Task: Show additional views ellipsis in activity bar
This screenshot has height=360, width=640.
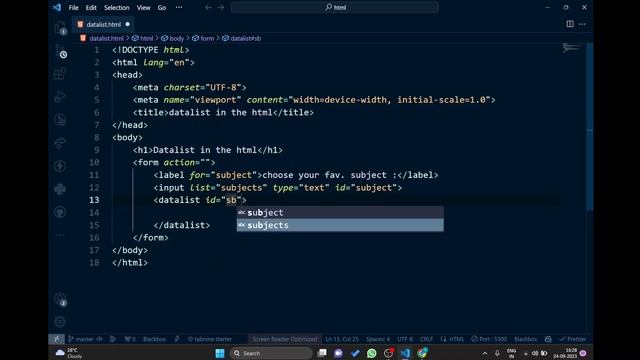Action: [60, 235]
